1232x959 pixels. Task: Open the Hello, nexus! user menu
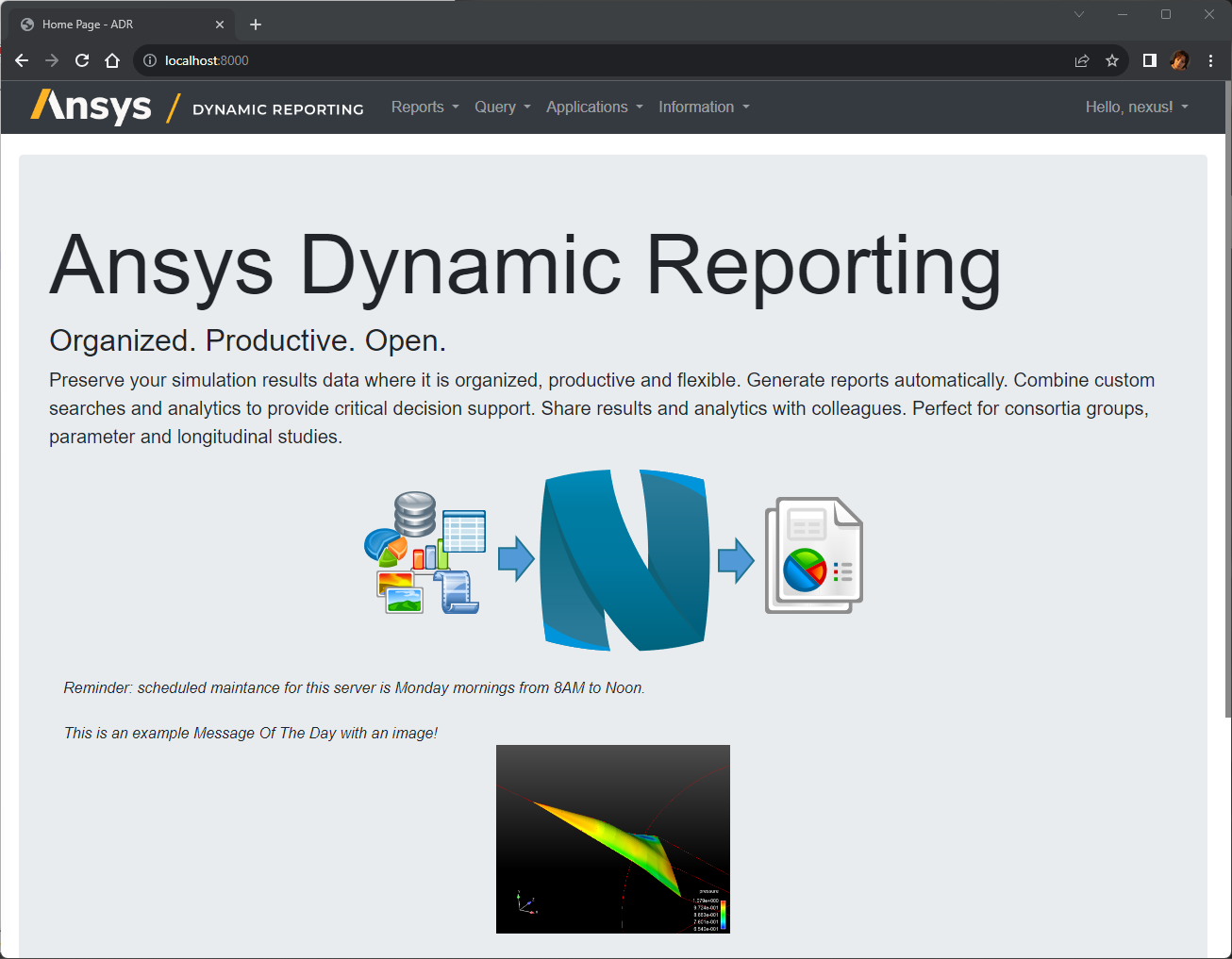point(1137,107)
